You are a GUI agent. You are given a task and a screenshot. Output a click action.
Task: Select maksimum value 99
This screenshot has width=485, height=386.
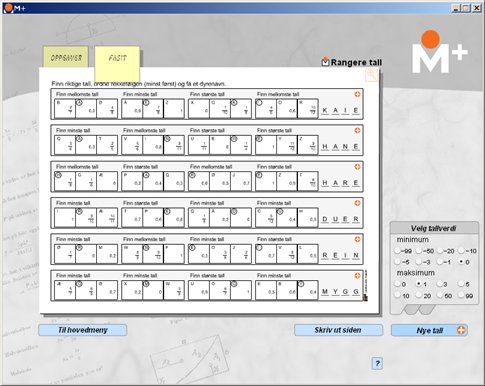(461, 295)
